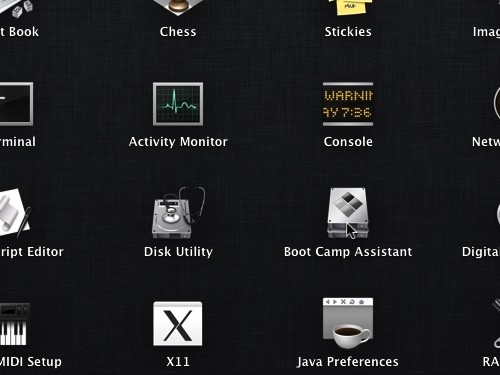Click the "Disk Utility" label

pyautogui.click(x=178, y=252)
